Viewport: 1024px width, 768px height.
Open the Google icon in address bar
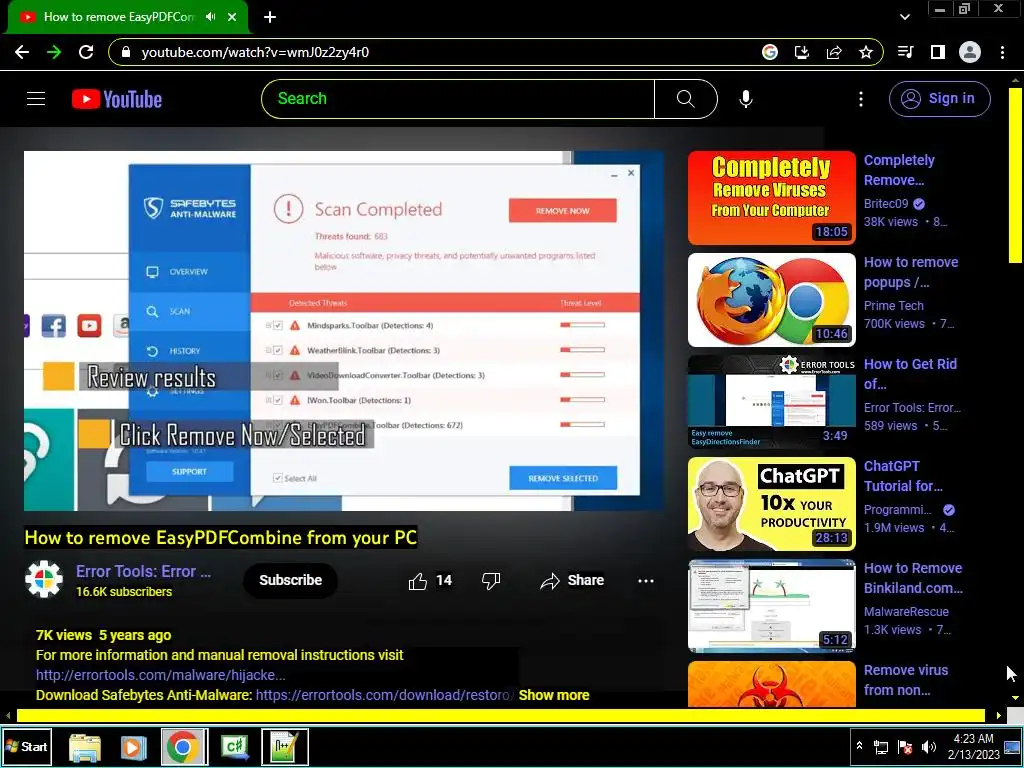(770, 52)
